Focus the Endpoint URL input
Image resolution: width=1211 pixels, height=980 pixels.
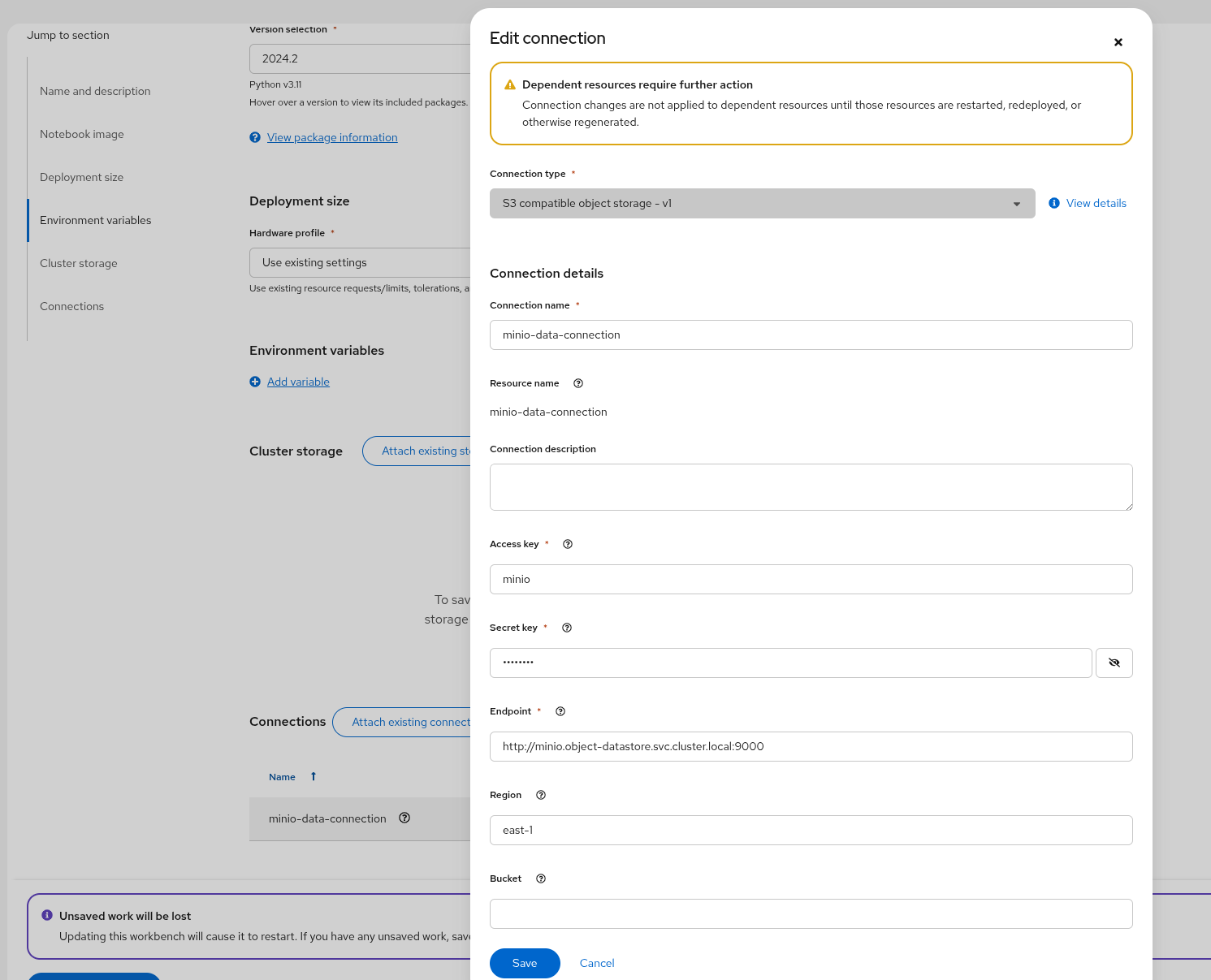click(811, 746)
